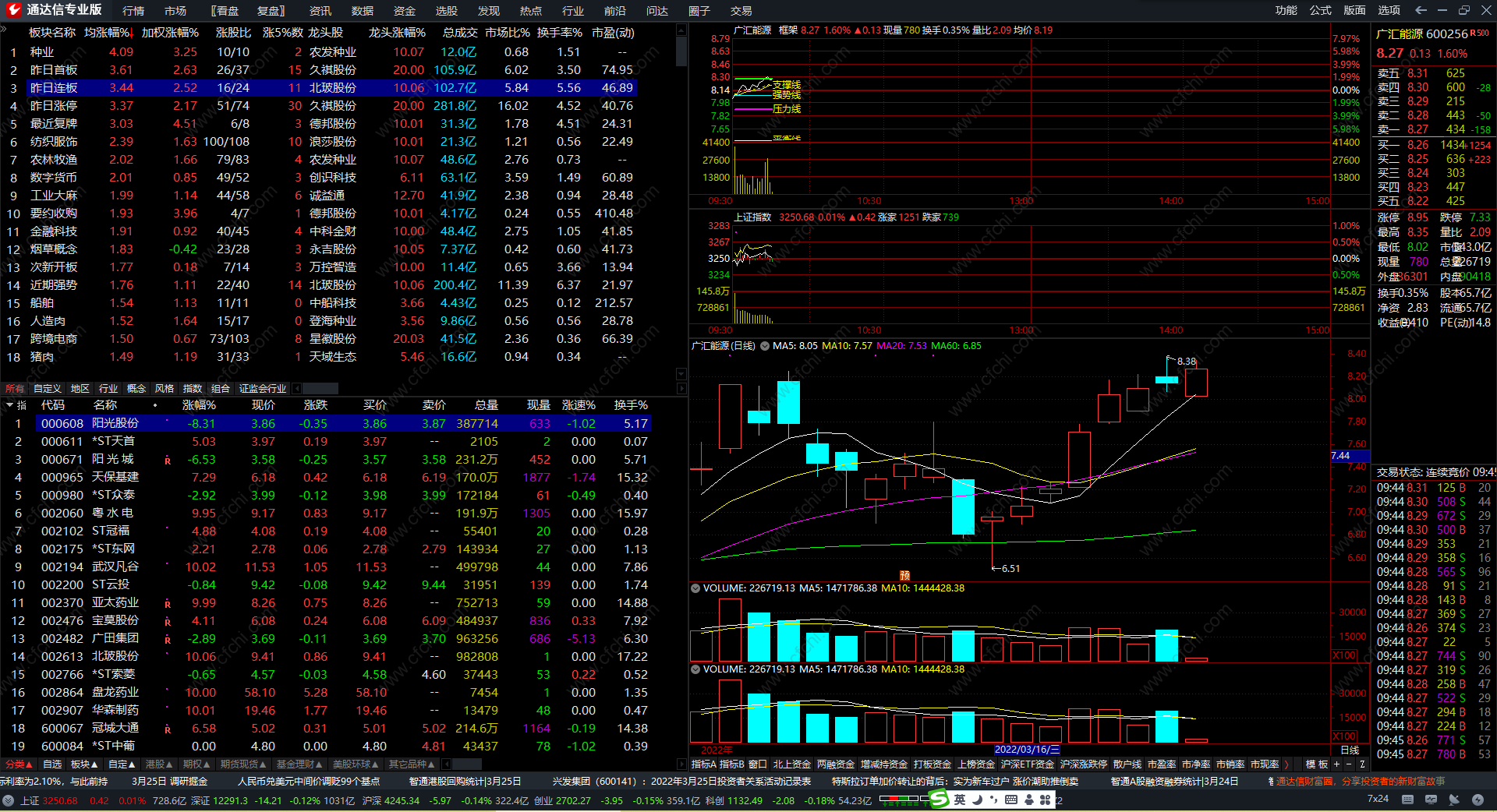
Task: Switch to 指标B indicator set
Action: pos(731,764)
